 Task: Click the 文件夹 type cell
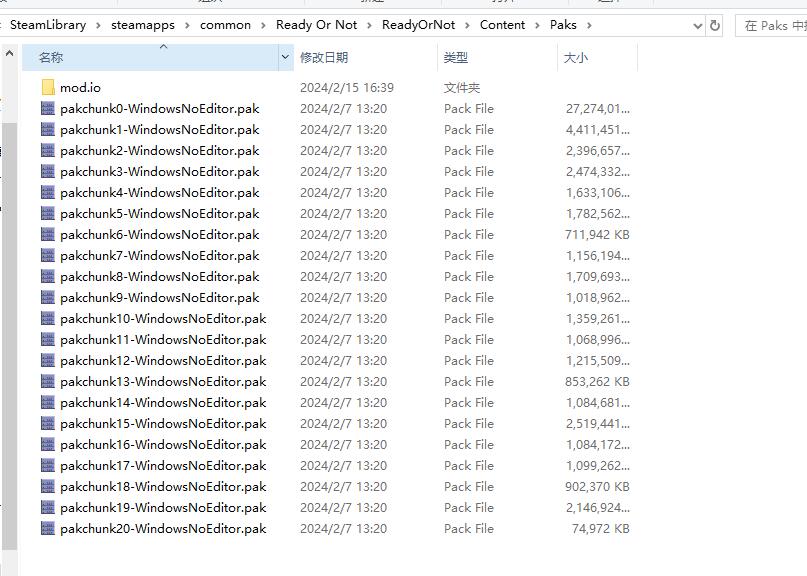(462, 88)
